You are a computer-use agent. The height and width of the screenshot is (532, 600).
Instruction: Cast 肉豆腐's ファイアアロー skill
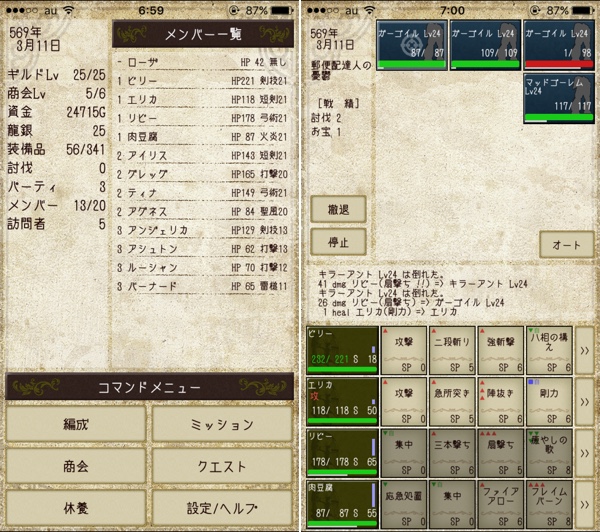click(x=501, y=504)
